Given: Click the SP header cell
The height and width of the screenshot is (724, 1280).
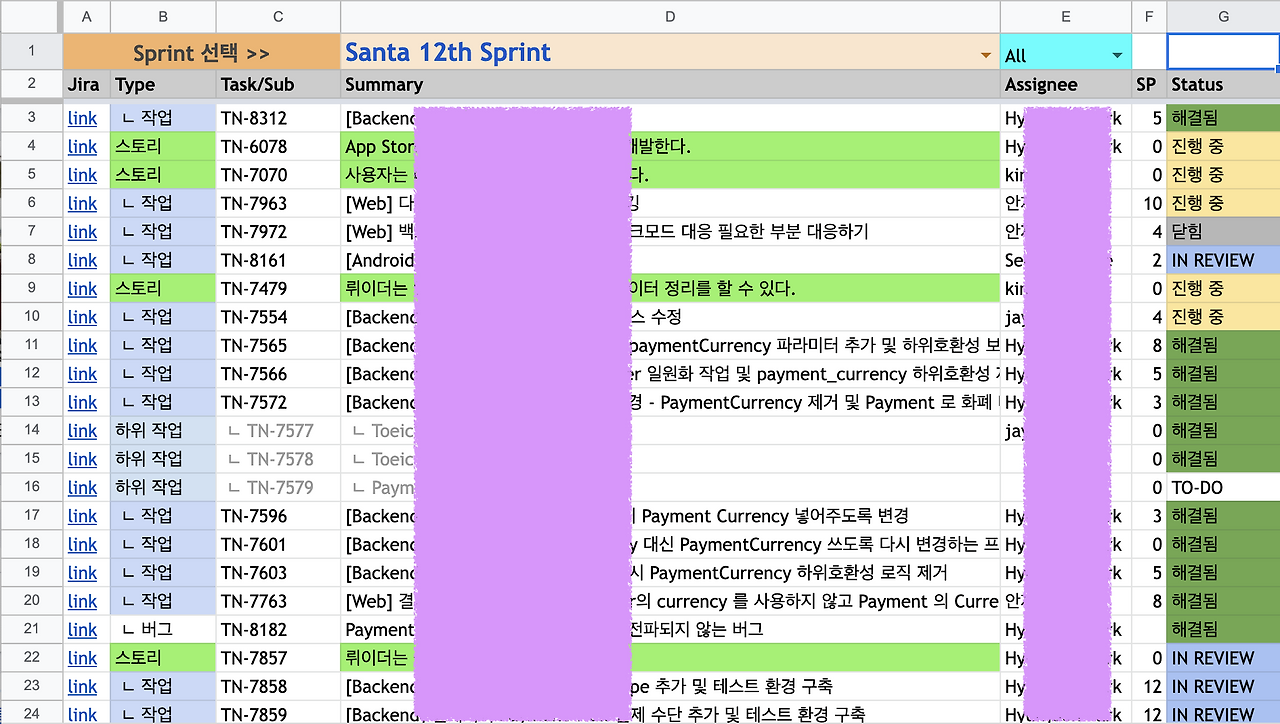Looking at the screenshot, I should point(1149,85).
